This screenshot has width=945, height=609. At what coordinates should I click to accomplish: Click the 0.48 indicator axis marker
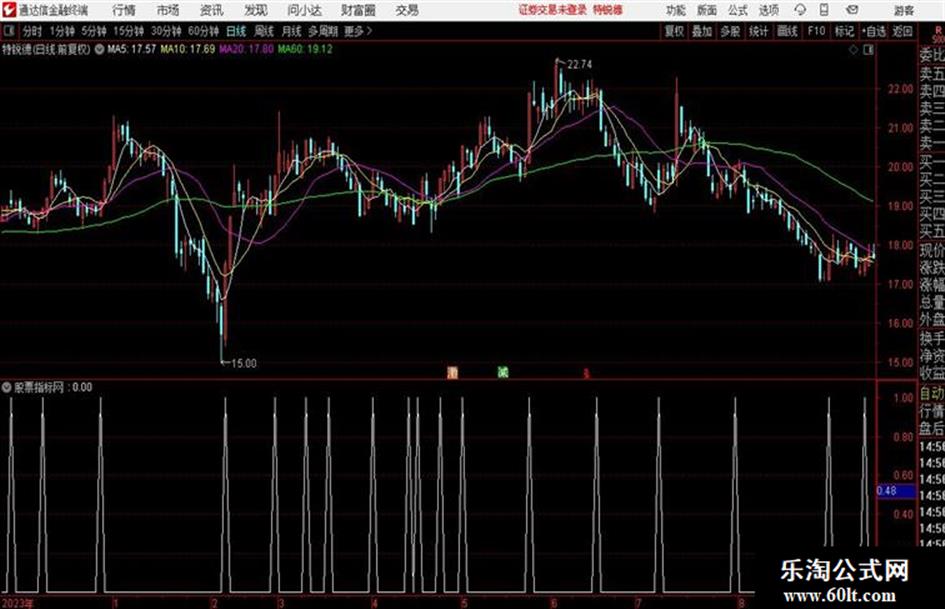(x=895, y=491)
